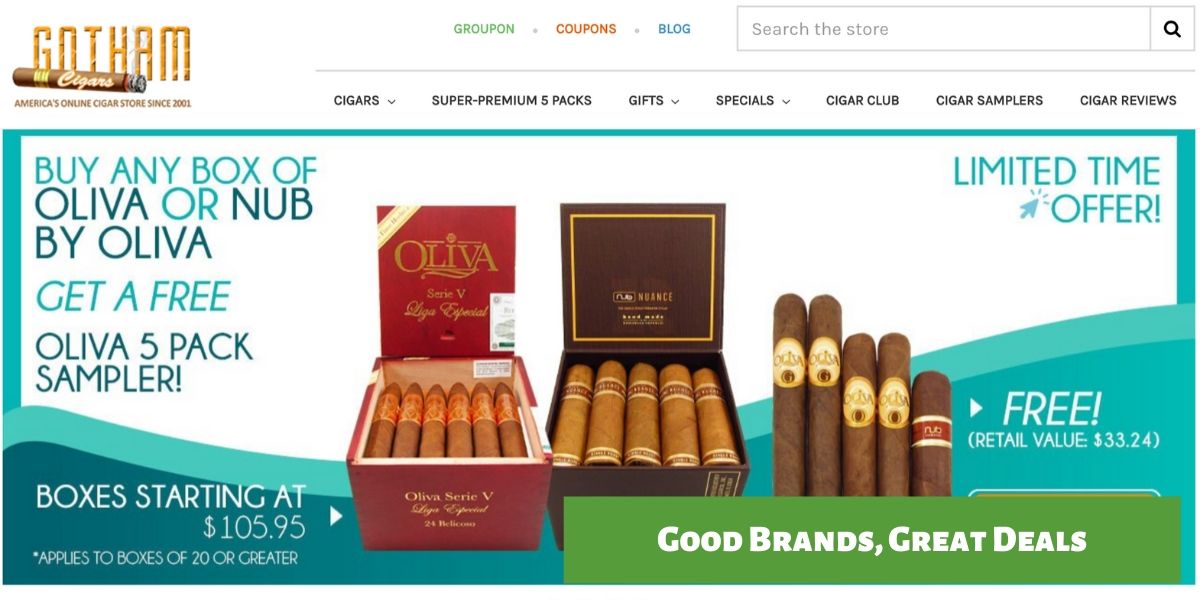Select the free five cigar sampler image

tap(862, 395)
